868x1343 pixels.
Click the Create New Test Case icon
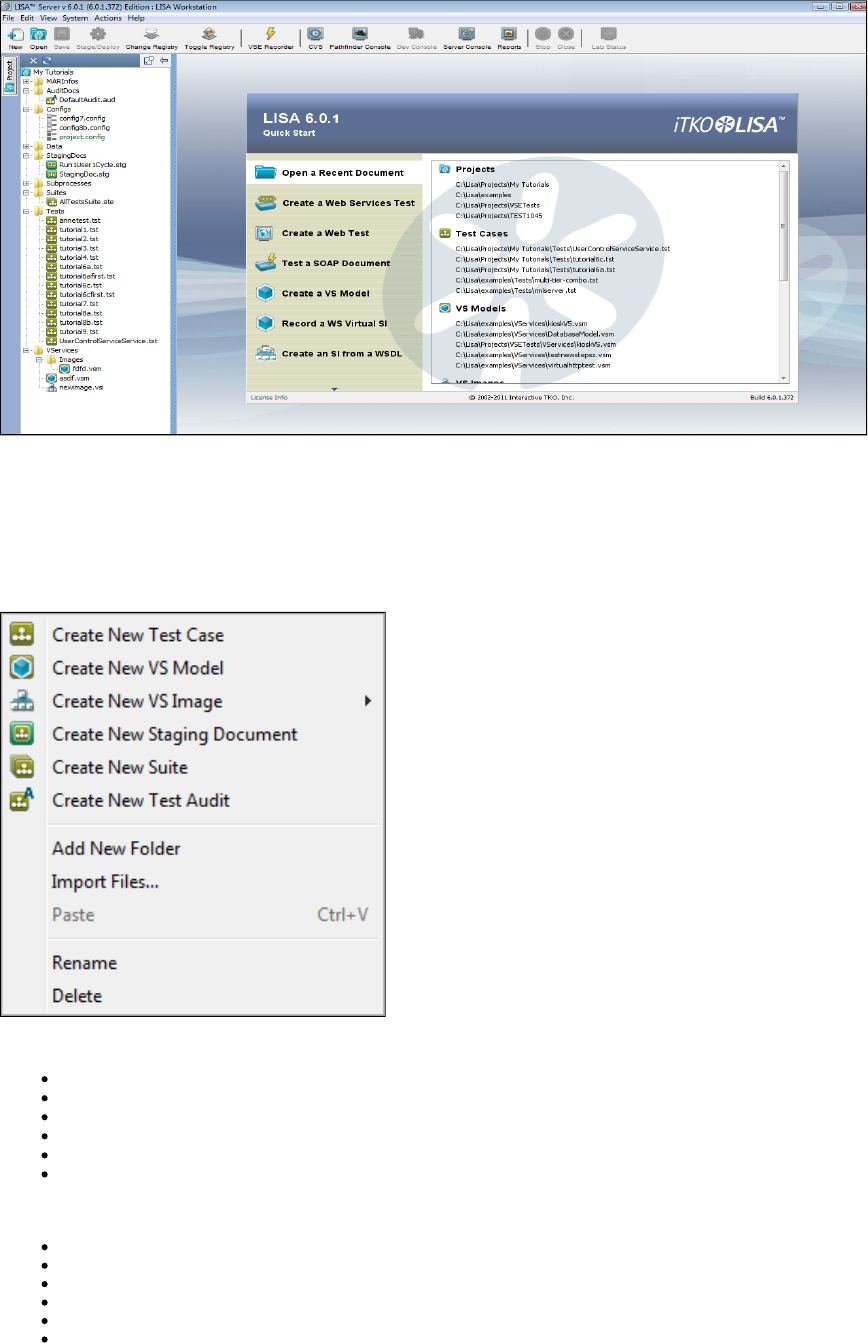[22, 634]
